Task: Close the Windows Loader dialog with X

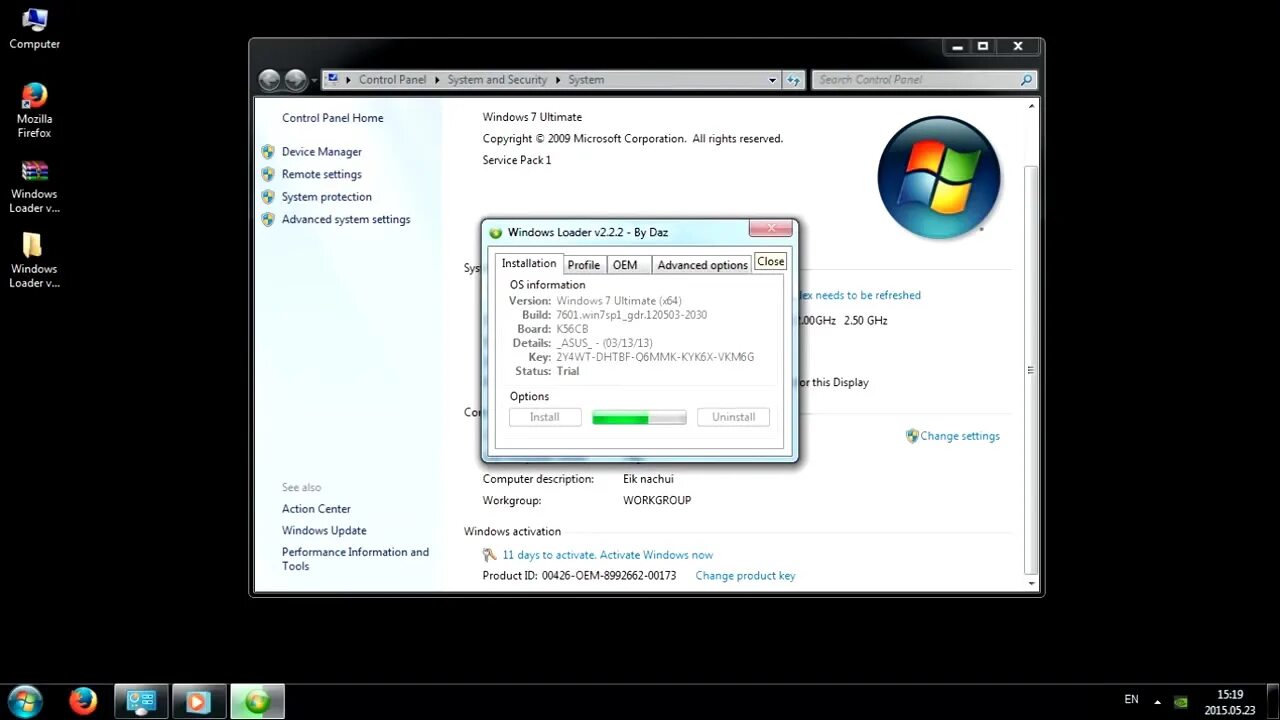Action: click(x=771, y=229)
